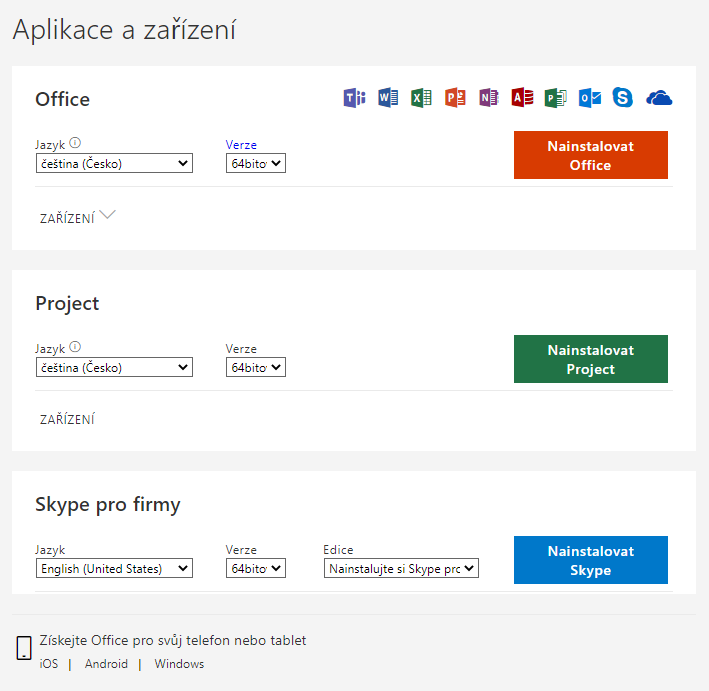Click the Project section heading
709x691 pixels.
click(67, 303)
